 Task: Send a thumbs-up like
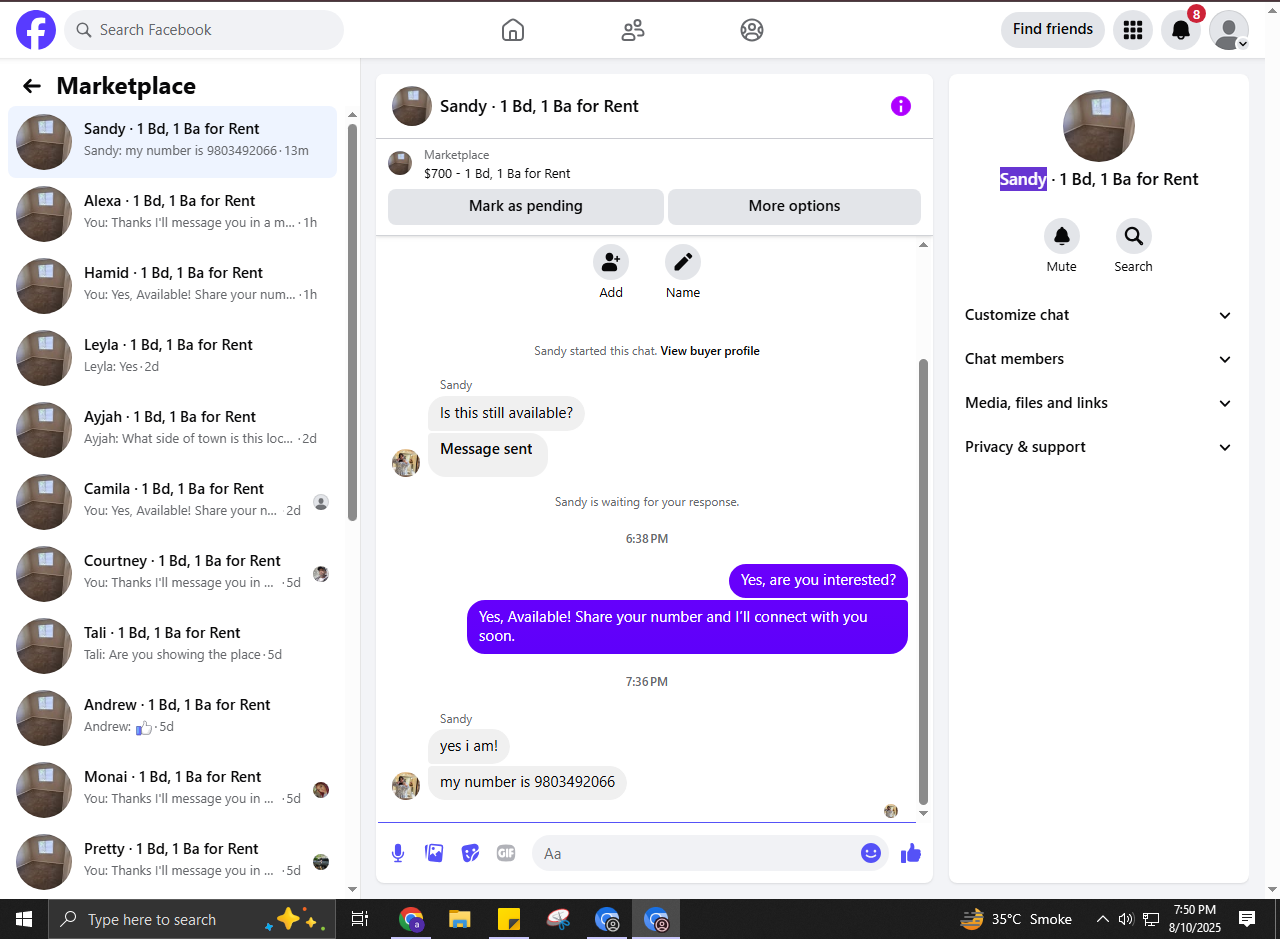click(x=911, y=853)
